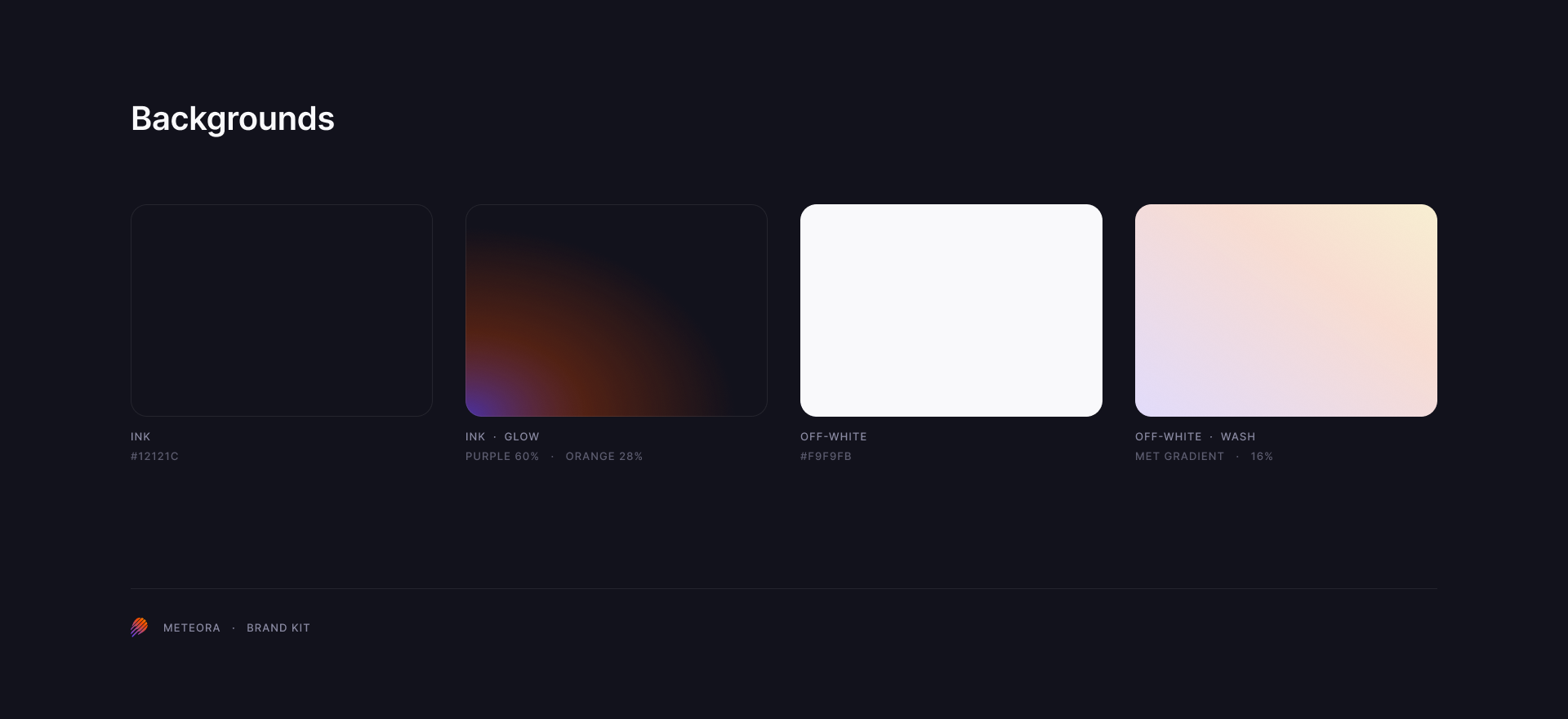Click the INK label under first swatch

140,437
